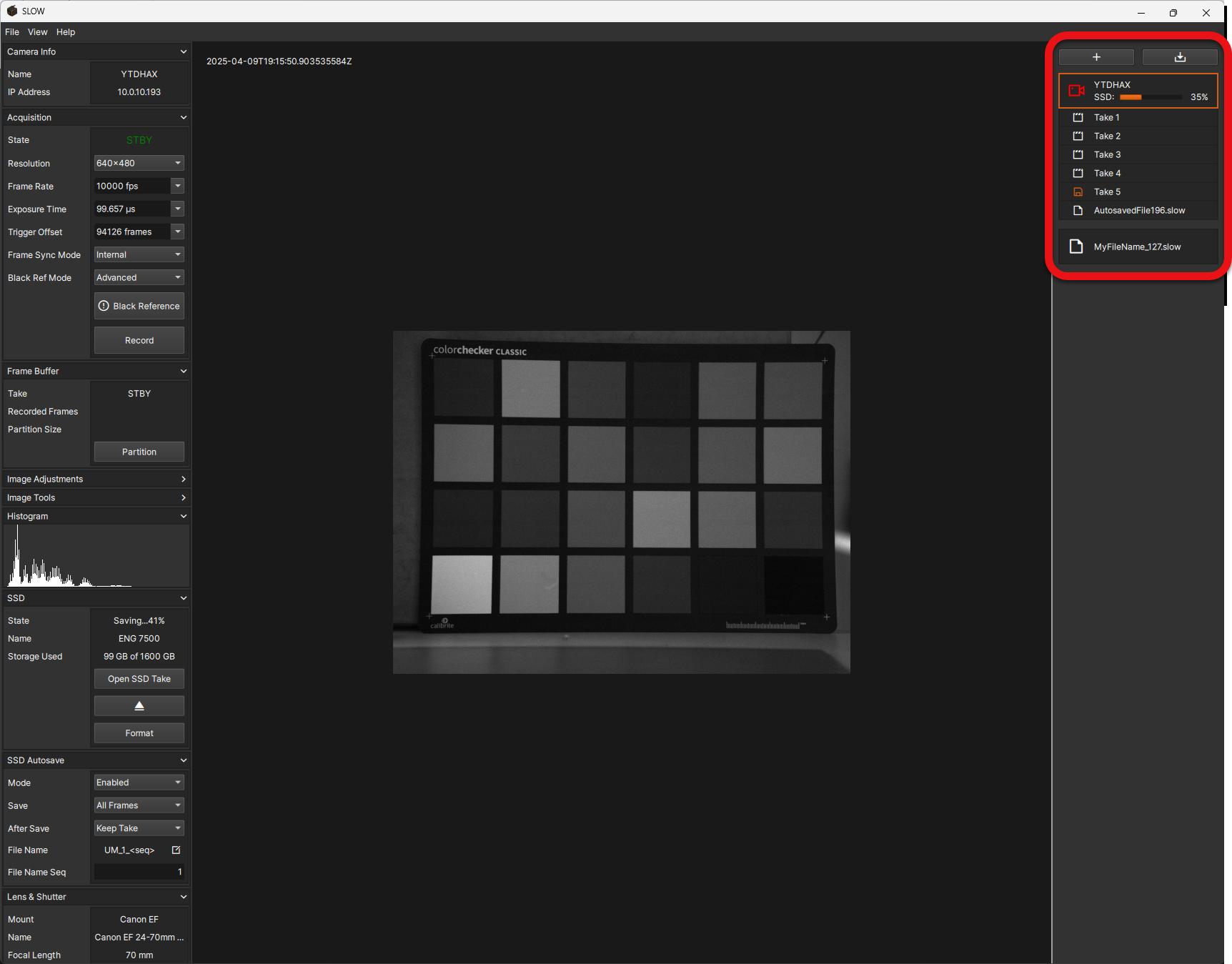Add a new camera with the plus icon
Image resolution: width=1232 pixels, height=964 pixels.
[x=1096, y=56]
